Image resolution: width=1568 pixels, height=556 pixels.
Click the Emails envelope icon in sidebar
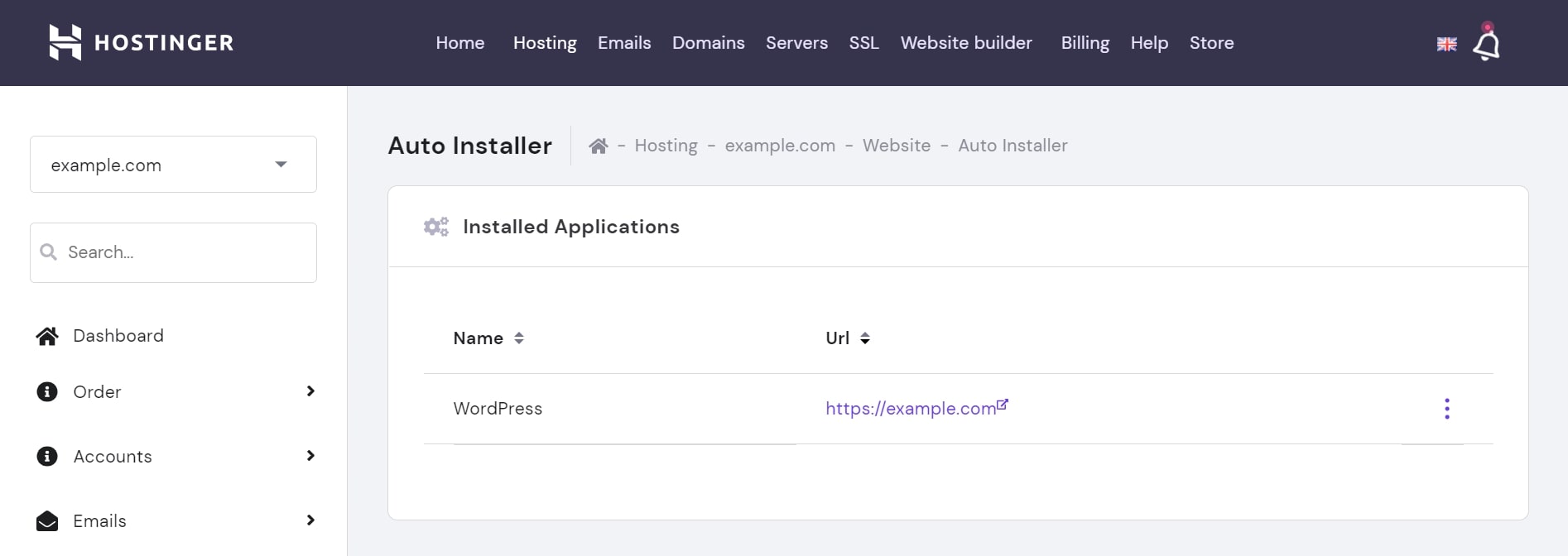(x=47, y=521)
